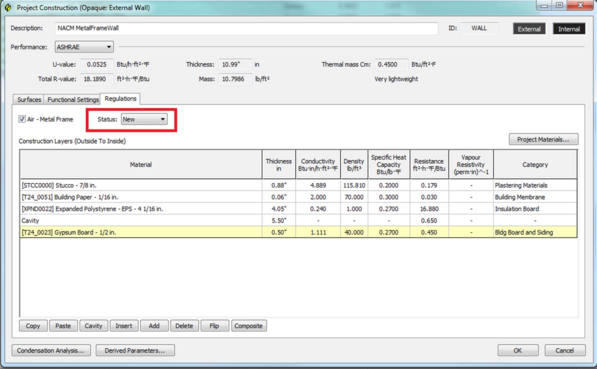Click the Composite button

(x=249, y=326)
